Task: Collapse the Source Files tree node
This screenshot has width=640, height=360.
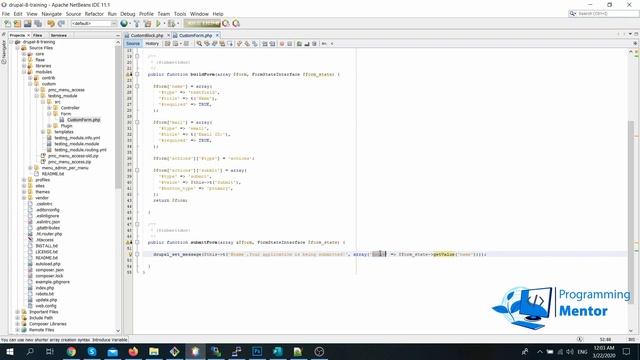Action: [18, 48]
